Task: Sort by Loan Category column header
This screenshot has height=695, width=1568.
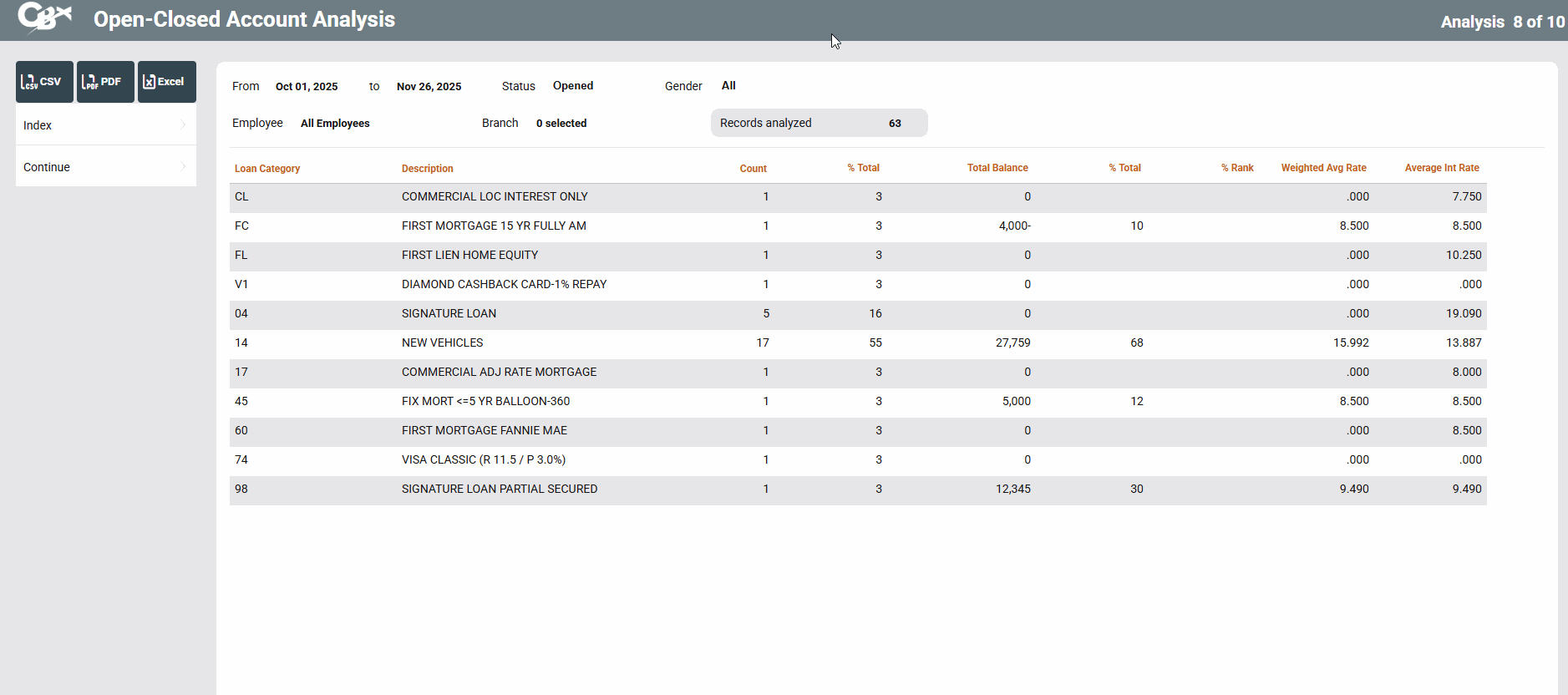Action: [x=267, y=169]
